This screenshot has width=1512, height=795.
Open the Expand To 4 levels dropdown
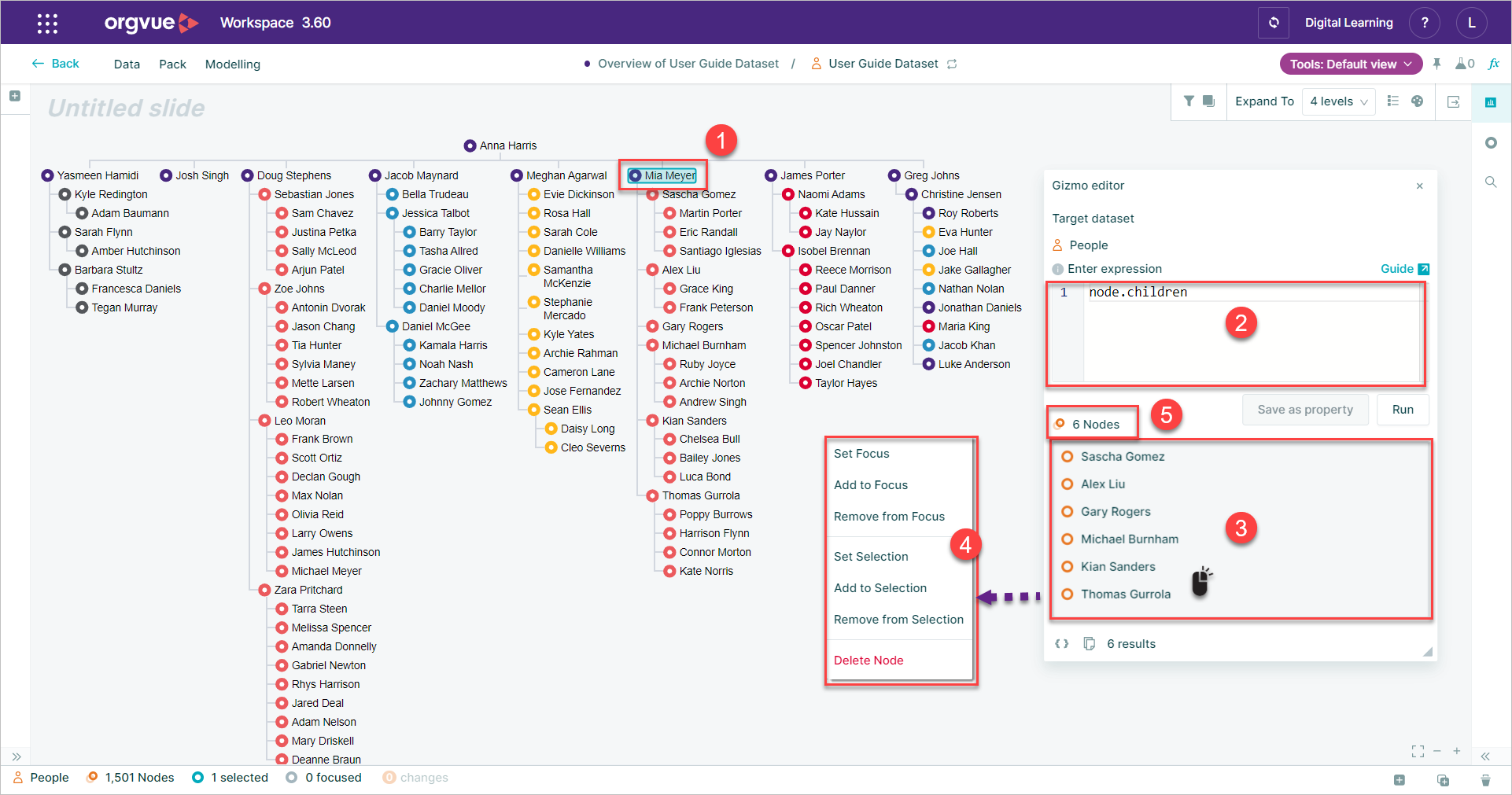click(x=1339, y=101)
